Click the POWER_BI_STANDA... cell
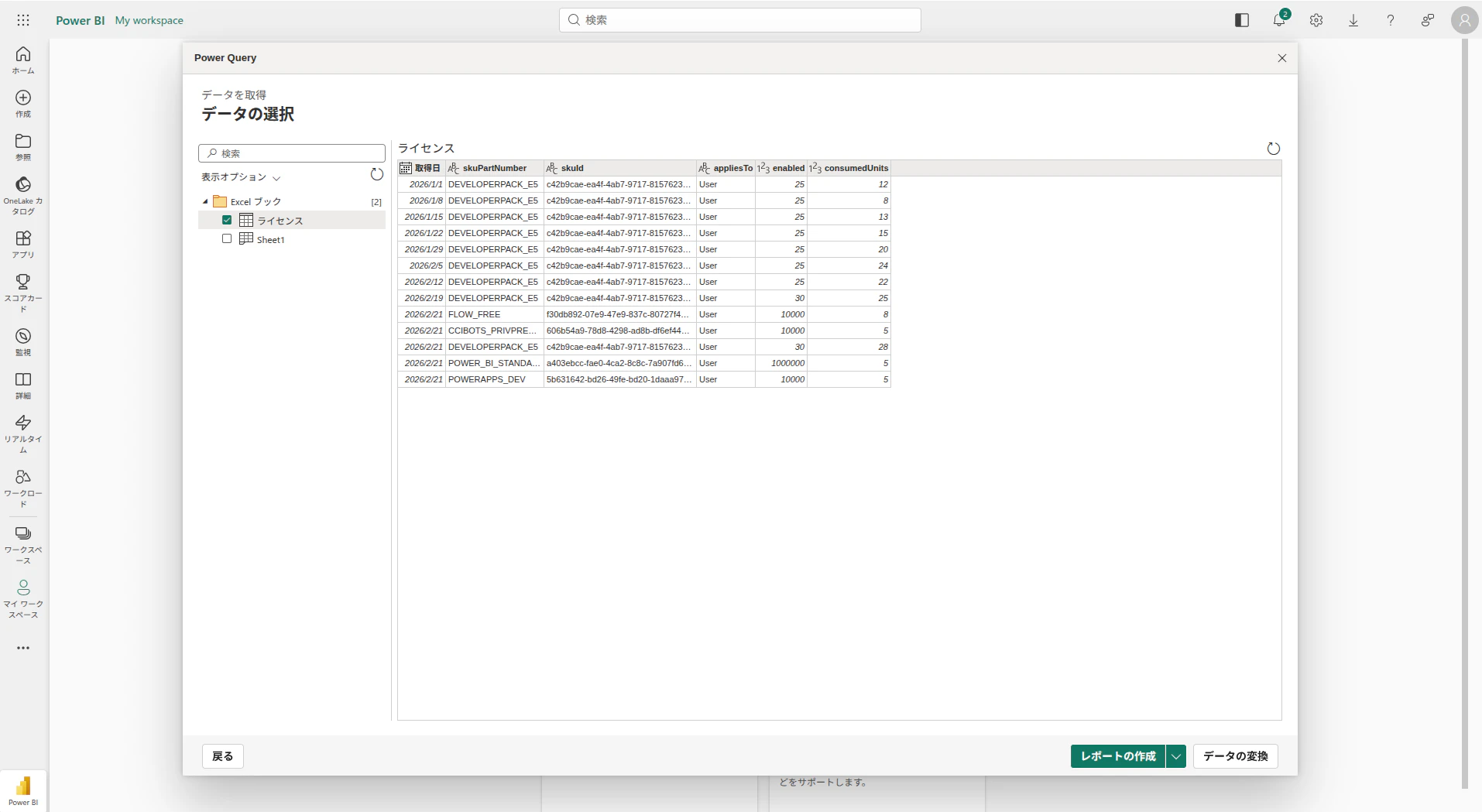The height and width of the screenshot is (812, 1482). 494,363
